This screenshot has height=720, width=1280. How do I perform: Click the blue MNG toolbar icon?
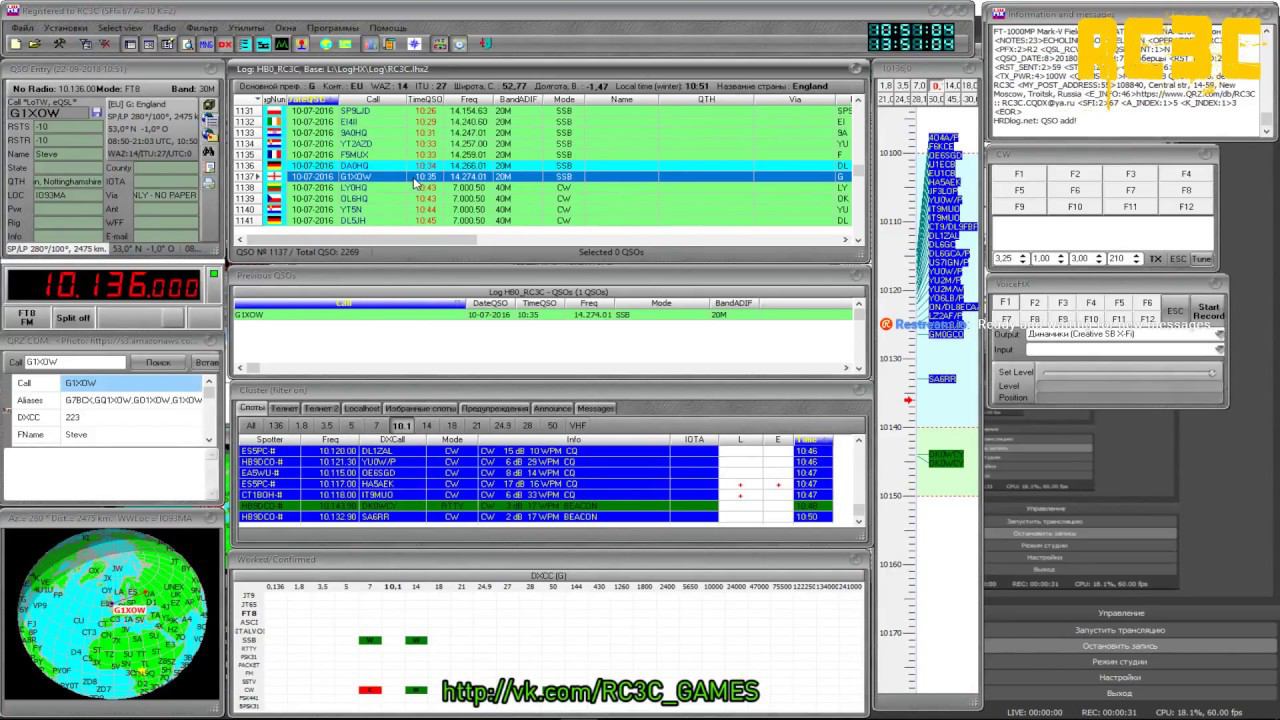point(206,44)
